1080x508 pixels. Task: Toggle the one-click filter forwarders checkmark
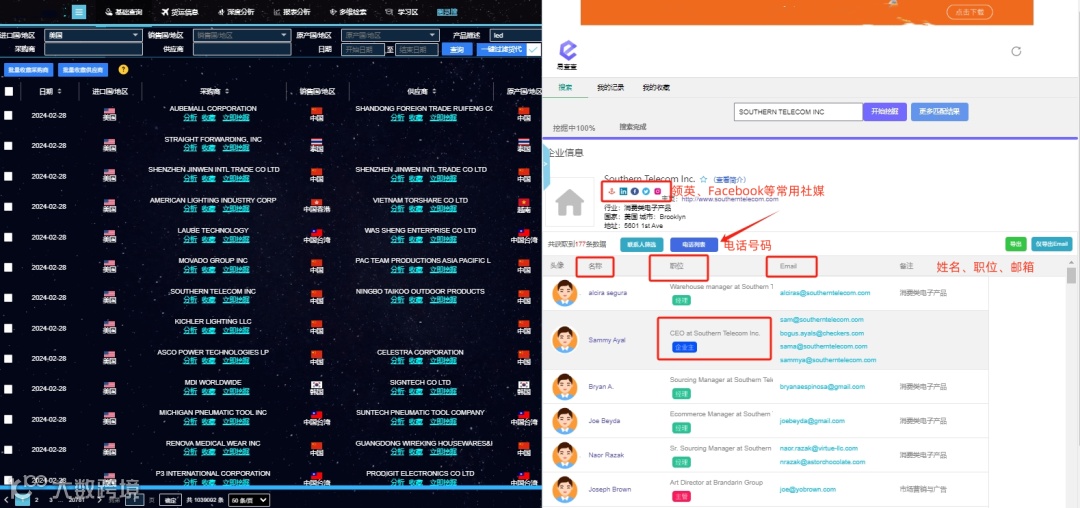pos(533,50)
